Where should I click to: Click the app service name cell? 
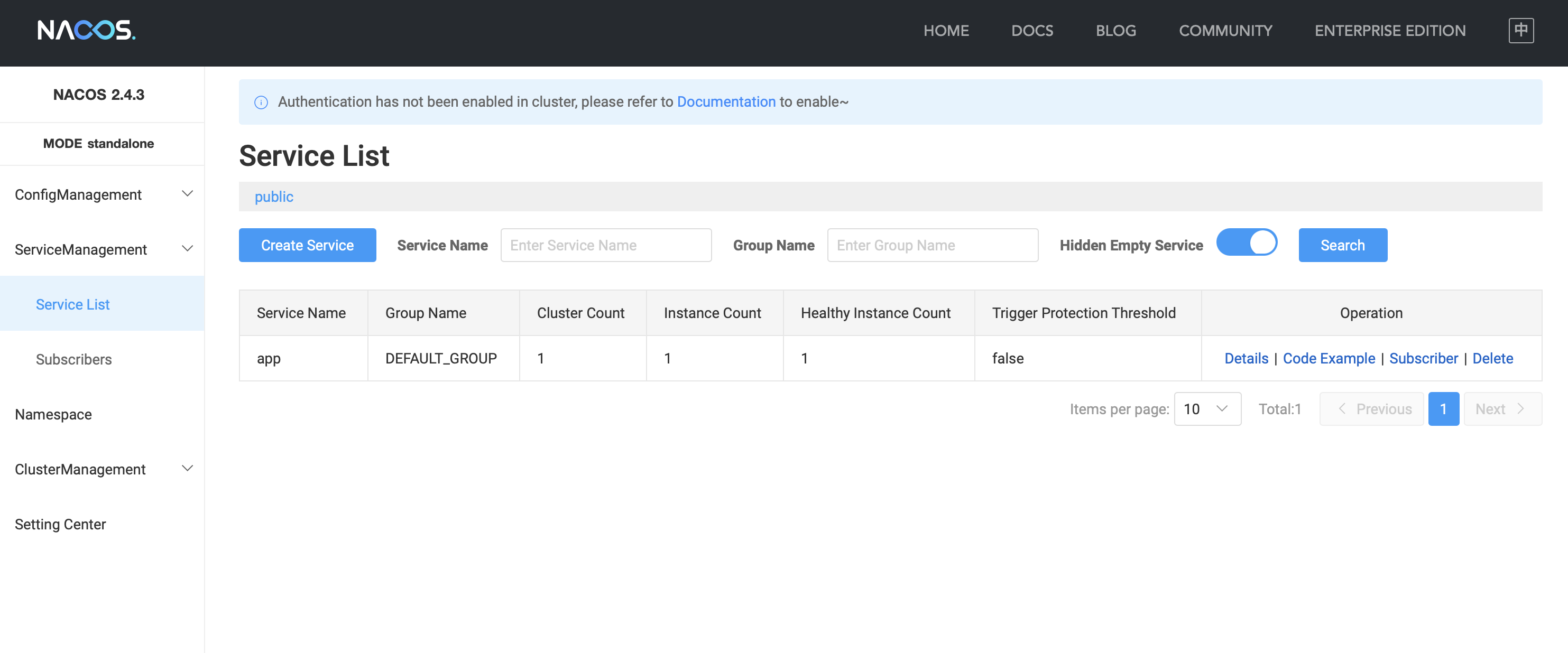[x=303, y=358]
